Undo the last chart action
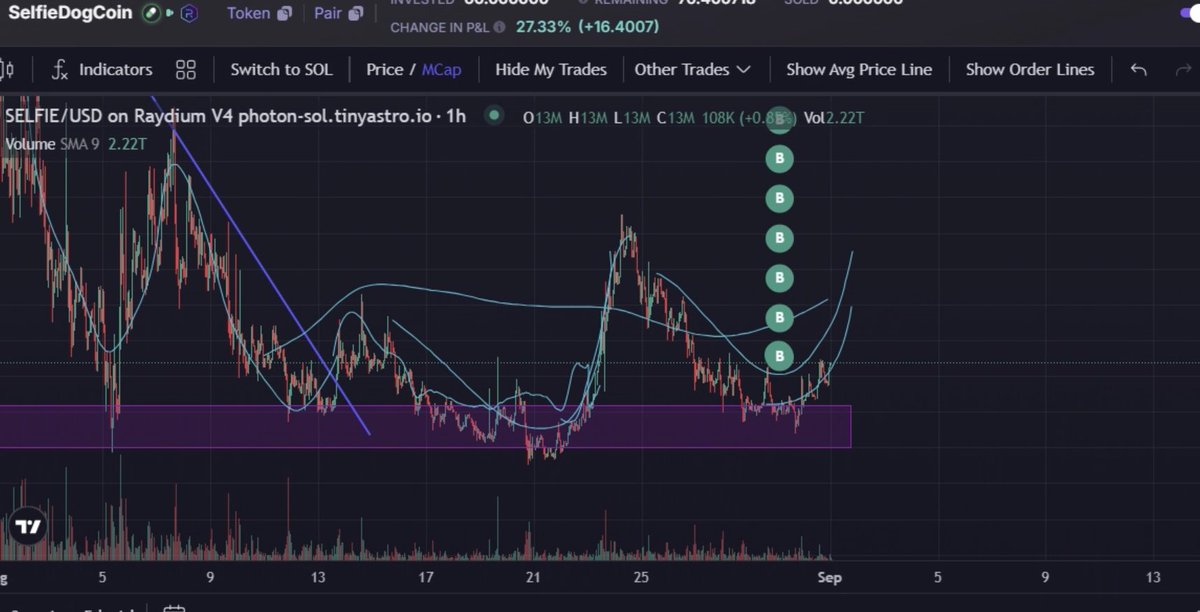Viewport: 1200px width, 612px height. pyautogui.click(x=1138, y=70)
